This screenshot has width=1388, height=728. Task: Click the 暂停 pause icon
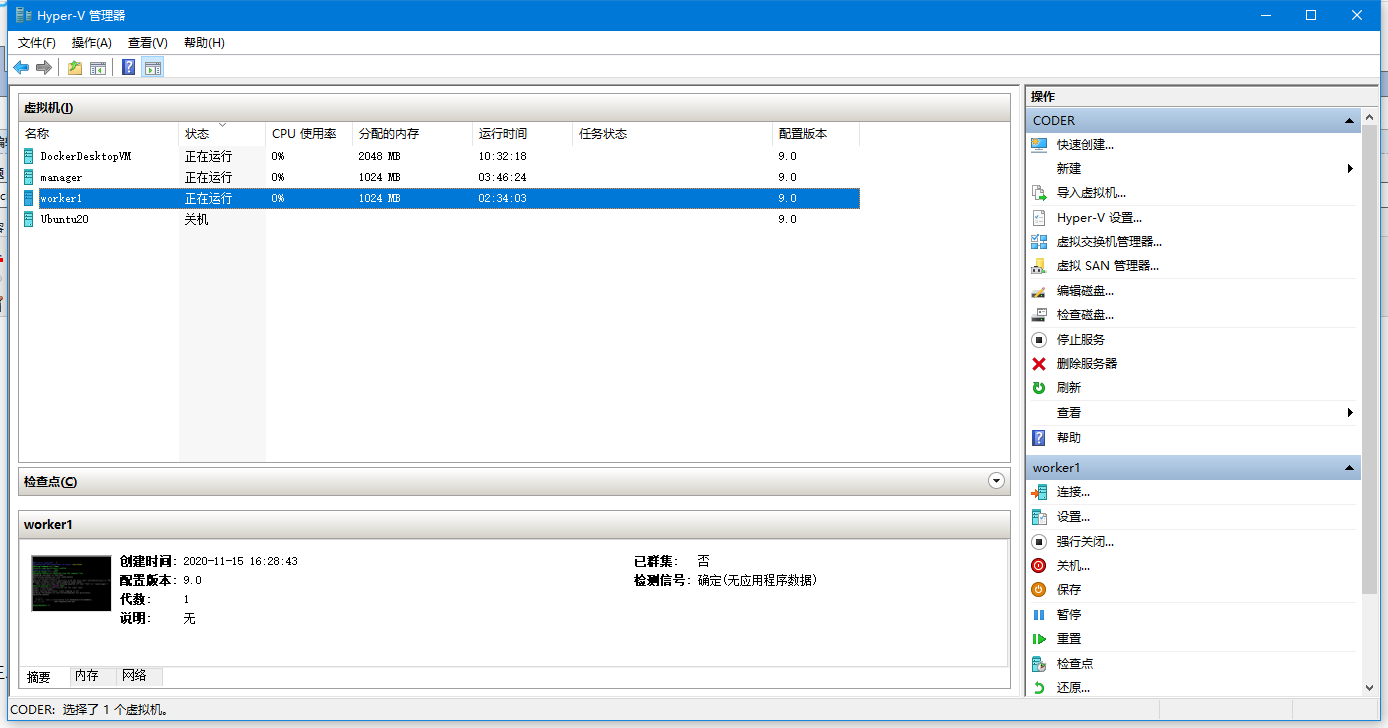click(x=1039, y=615)
